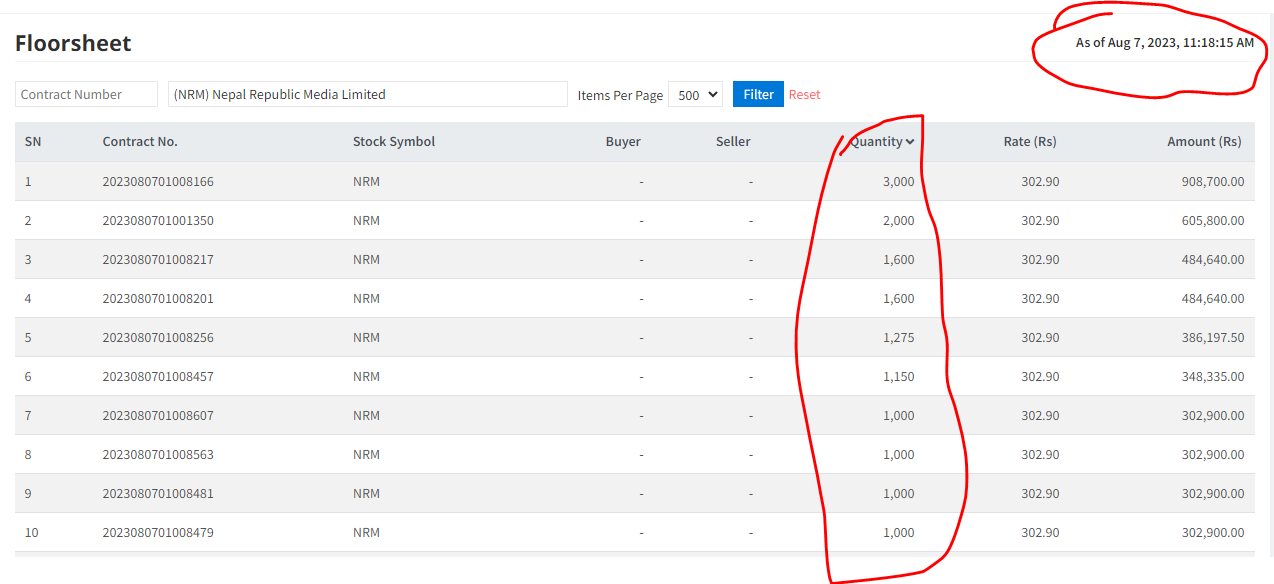Click the Floorsheet page heading
Viewport: 1274px width, 584px height.
73,43
